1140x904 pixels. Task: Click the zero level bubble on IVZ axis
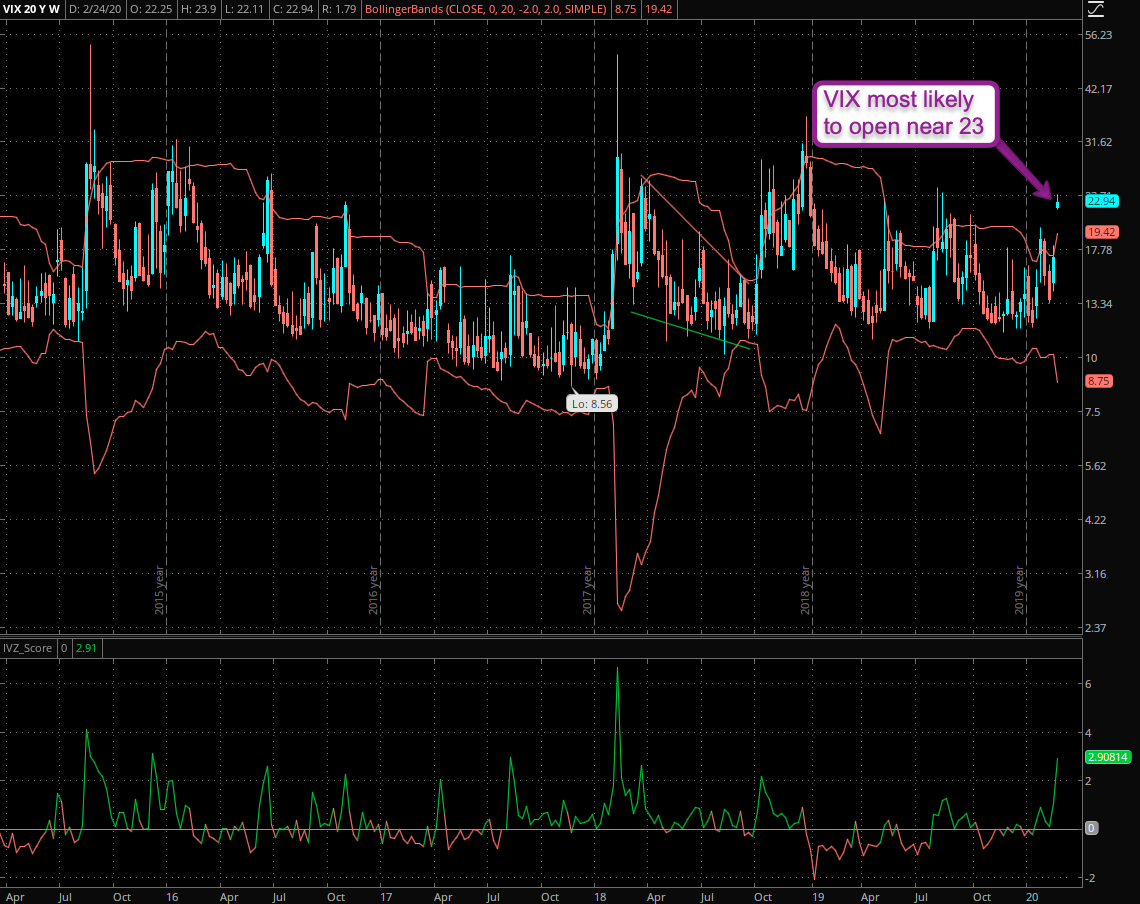click(1092, 828)
